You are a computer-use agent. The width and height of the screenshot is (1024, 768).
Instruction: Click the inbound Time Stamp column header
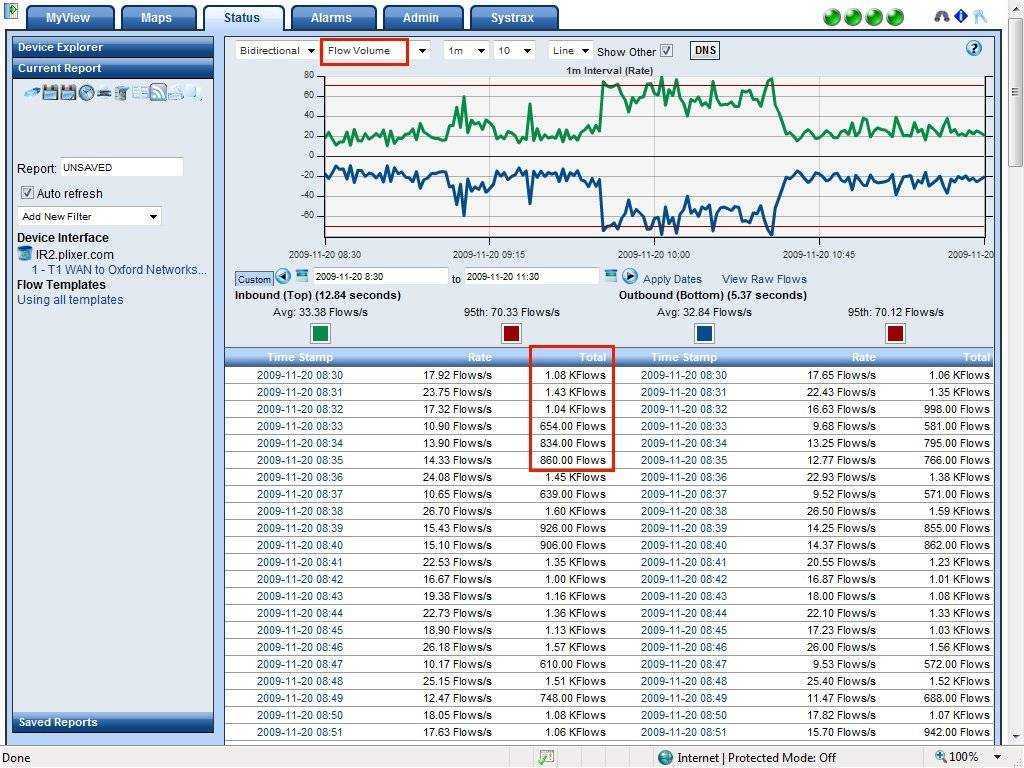[300, 357]
